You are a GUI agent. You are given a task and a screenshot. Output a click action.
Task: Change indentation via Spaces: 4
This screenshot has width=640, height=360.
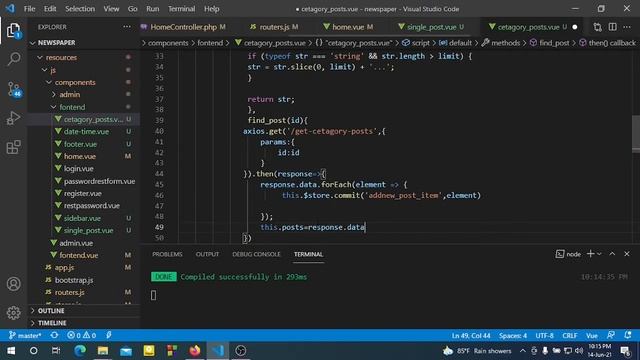[513, 336]
